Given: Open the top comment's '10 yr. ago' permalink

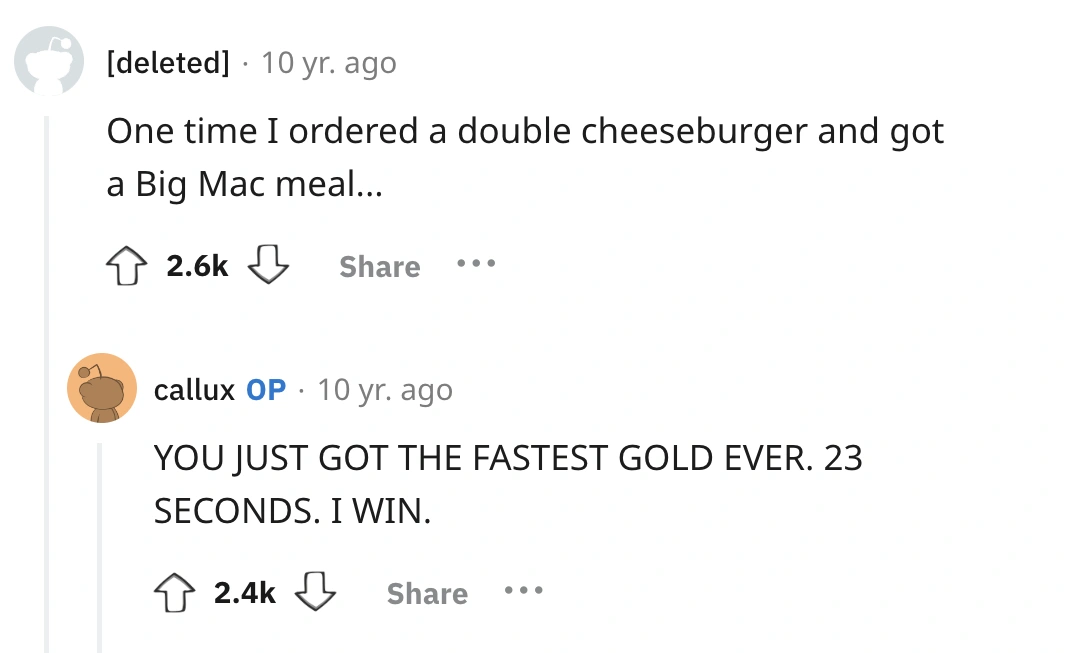Looking at the screenshot, I should (328, 63).
